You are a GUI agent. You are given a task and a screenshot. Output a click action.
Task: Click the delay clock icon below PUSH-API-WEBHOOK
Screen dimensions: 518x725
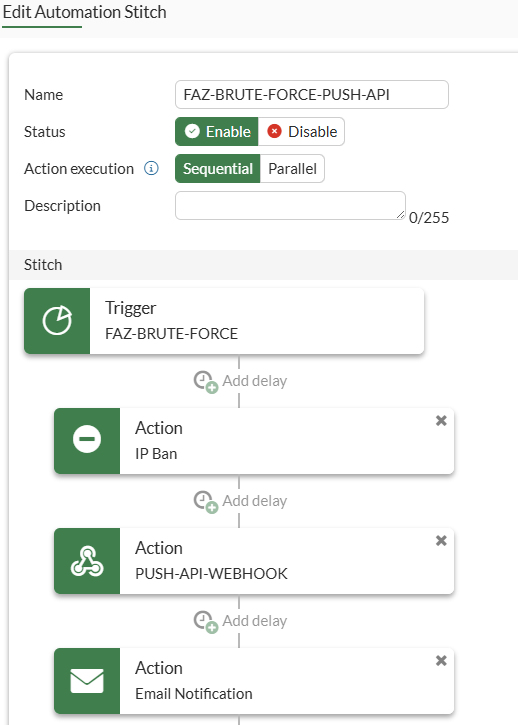[206, 621]
